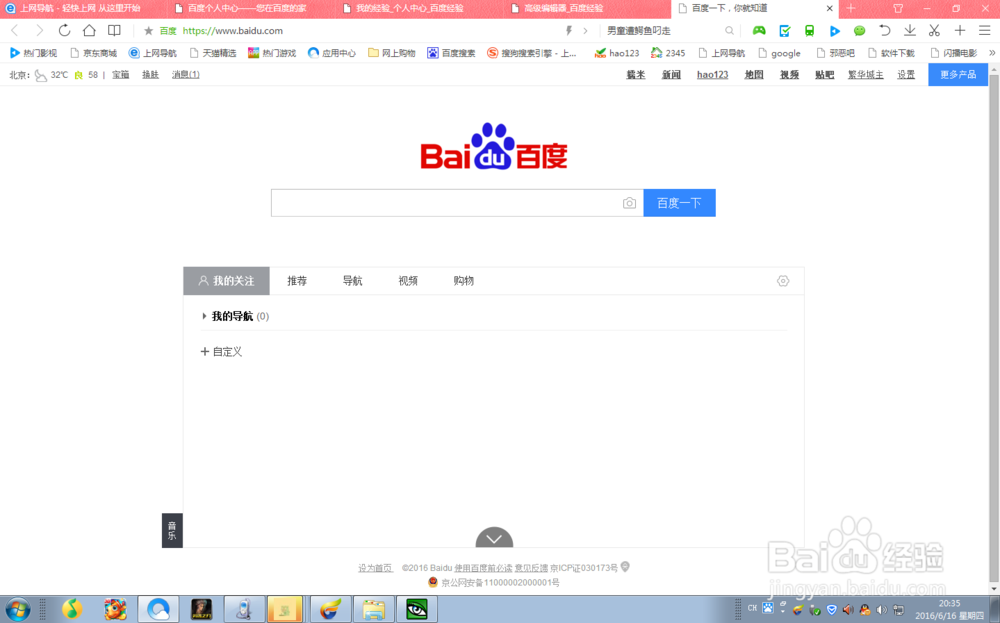Image resolution: width=1000 pixels, height=623 pixels.
Task: Open the downloads arrow icon
Action: (909, 31)
